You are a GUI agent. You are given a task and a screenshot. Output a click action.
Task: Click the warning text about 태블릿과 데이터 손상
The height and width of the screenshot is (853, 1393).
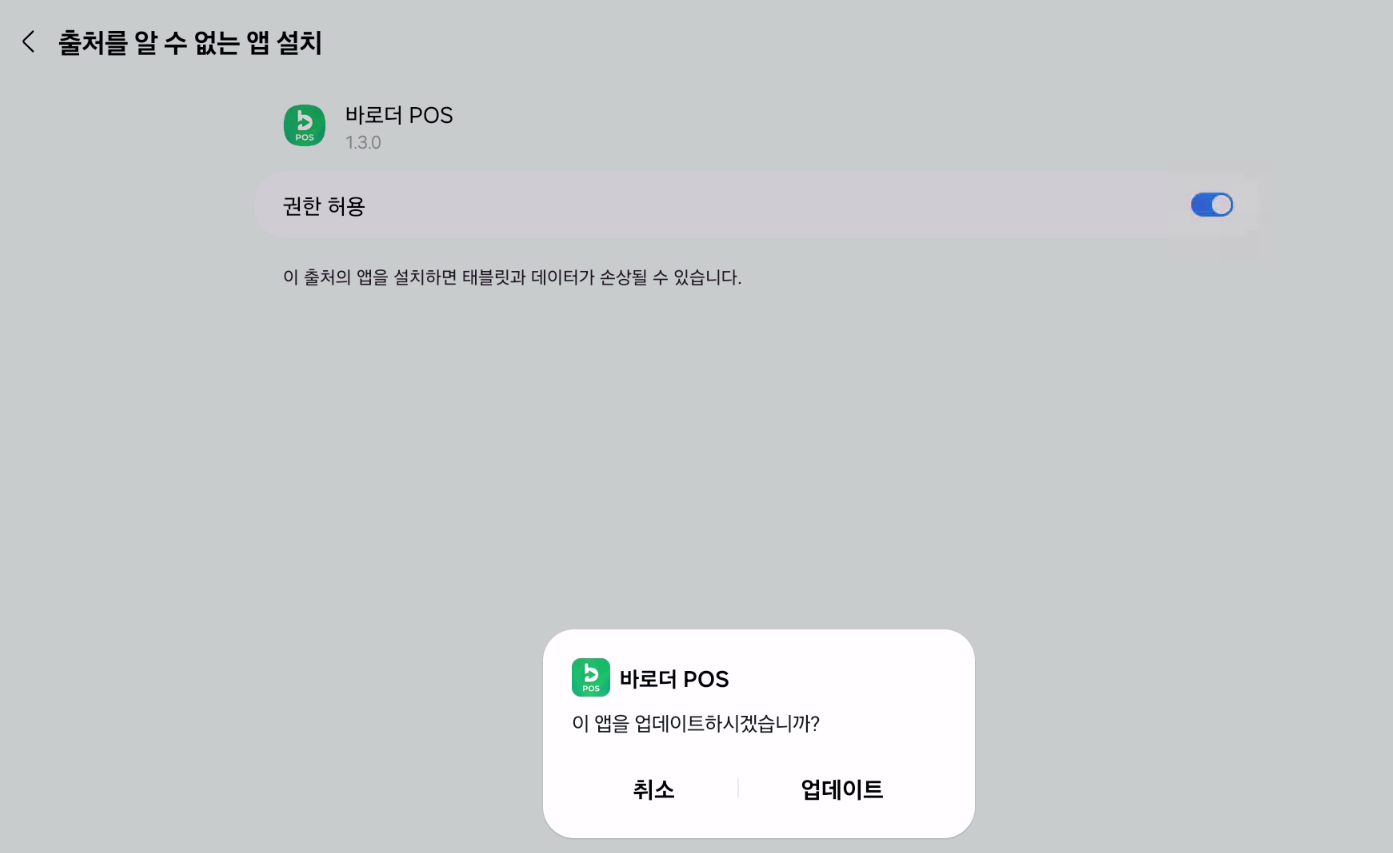point(512,278)
